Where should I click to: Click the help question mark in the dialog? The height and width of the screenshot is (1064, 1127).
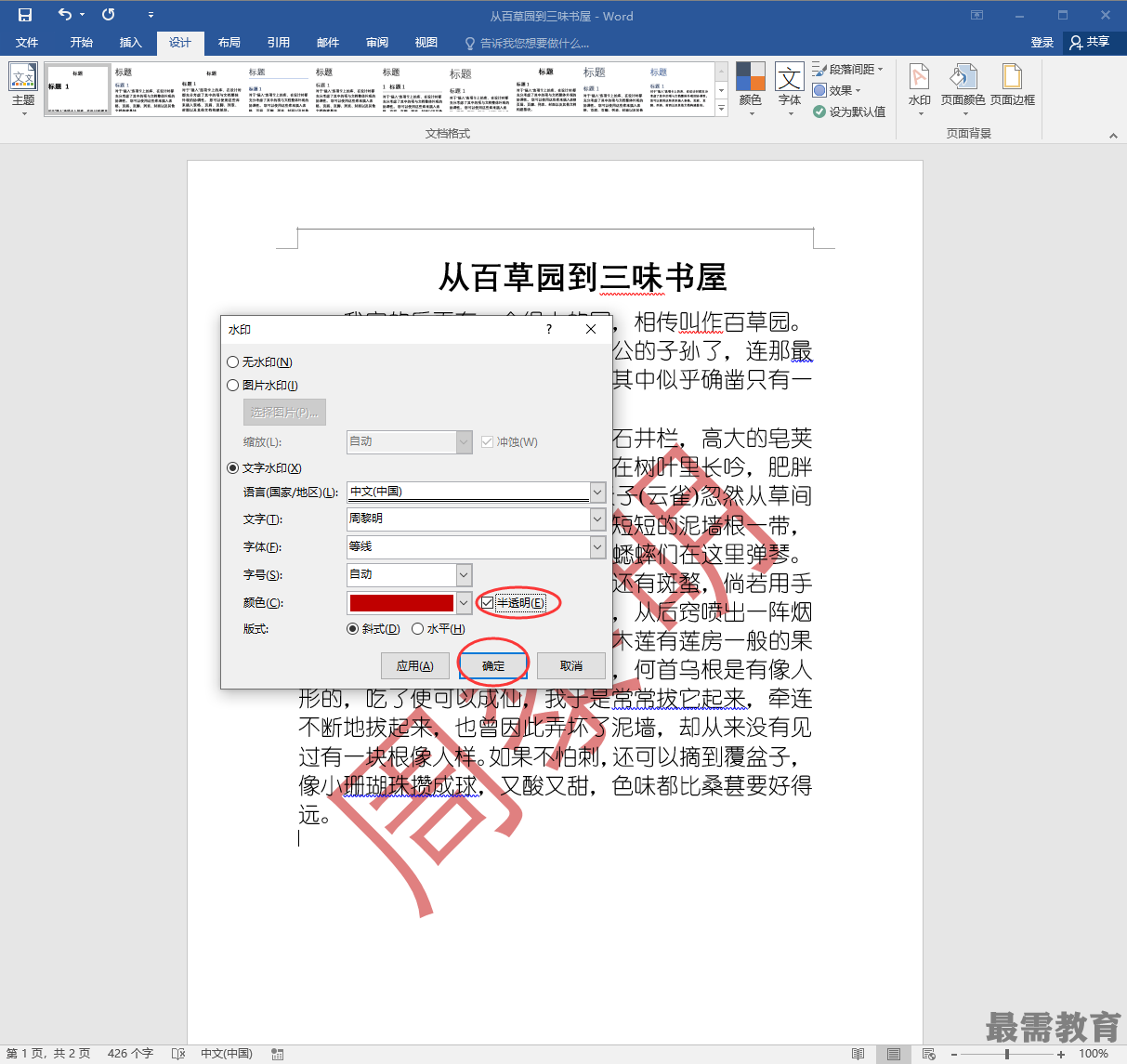tap(549, 329)
